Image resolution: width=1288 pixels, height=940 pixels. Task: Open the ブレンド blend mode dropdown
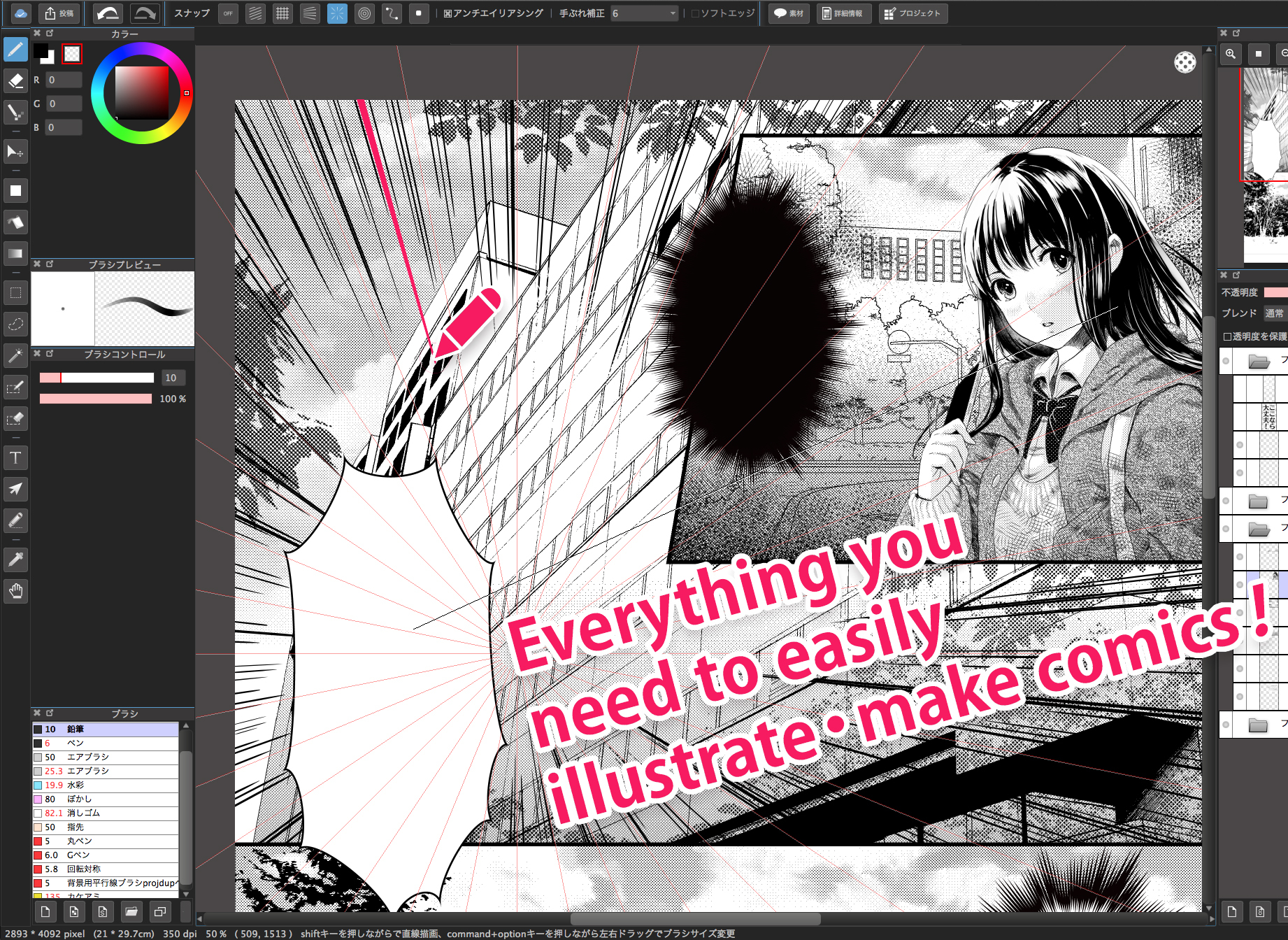[x=1274, y=313]
